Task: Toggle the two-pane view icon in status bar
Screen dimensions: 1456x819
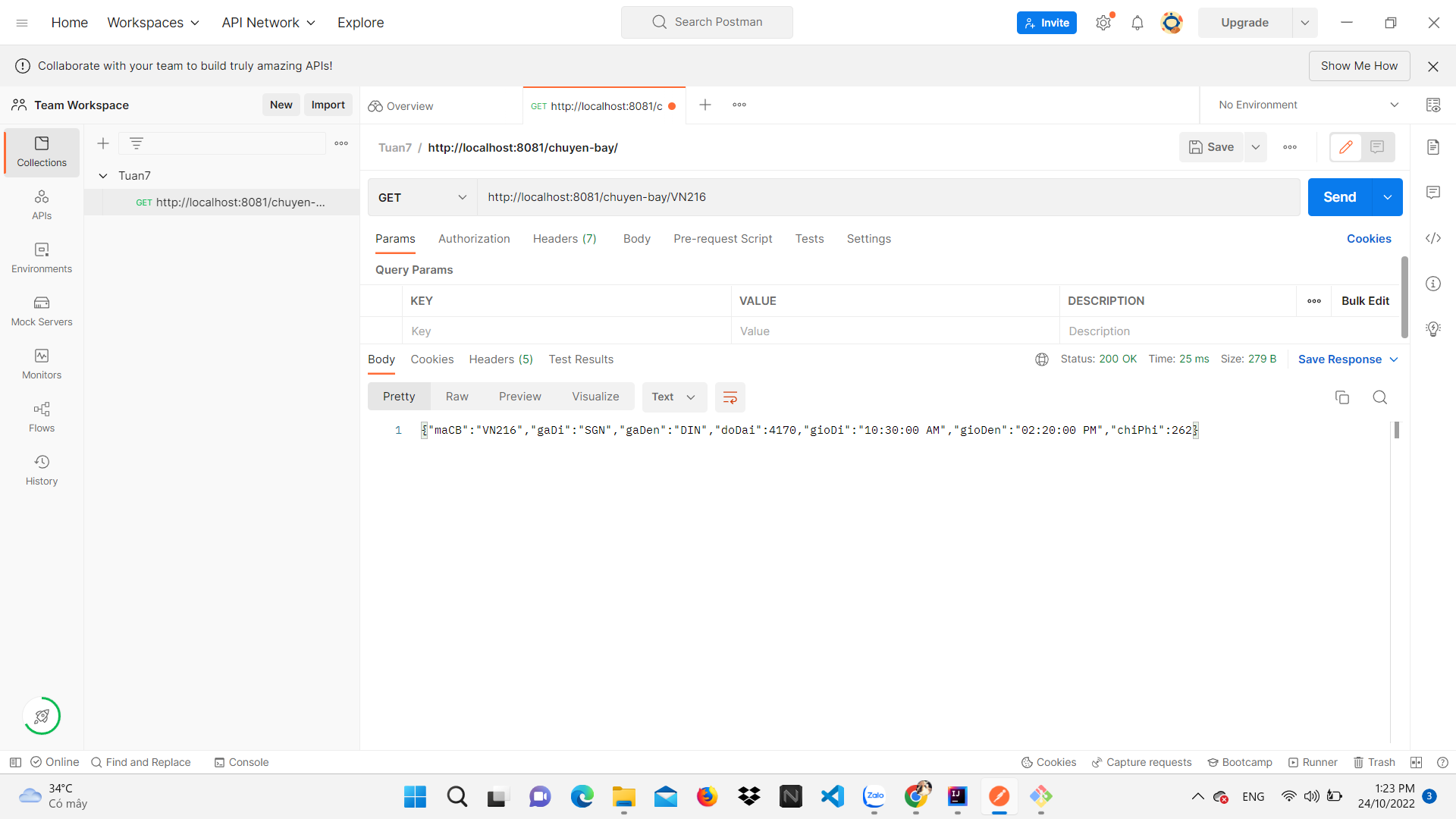Action: [x=1416, y=762]
